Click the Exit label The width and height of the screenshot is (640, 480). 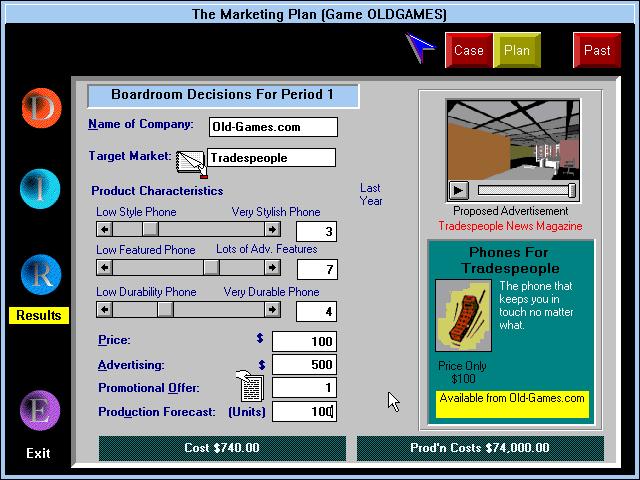point(38,453)
